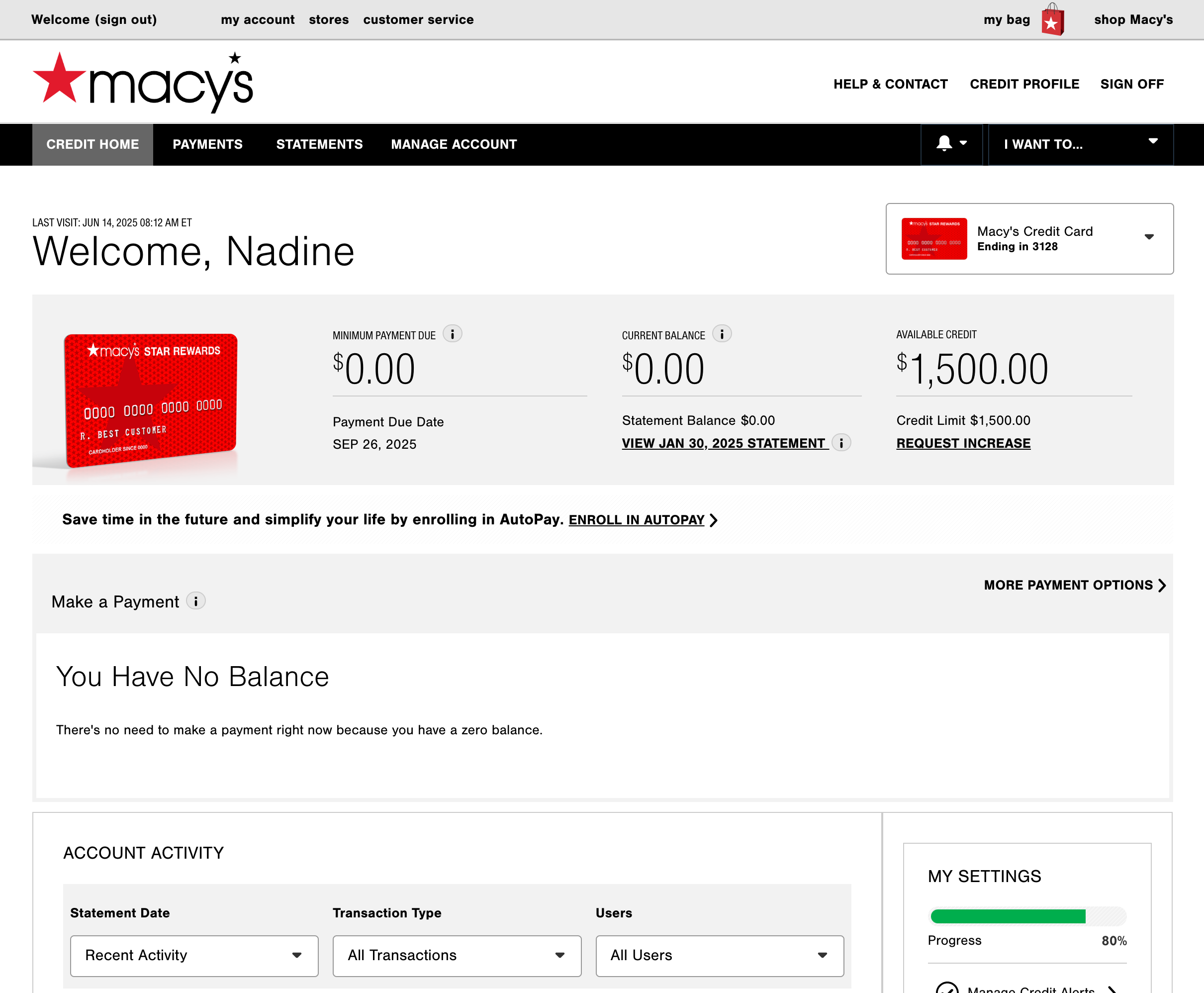
Task: Switch to the PAYMENTS tab
Action: point(207,144)
